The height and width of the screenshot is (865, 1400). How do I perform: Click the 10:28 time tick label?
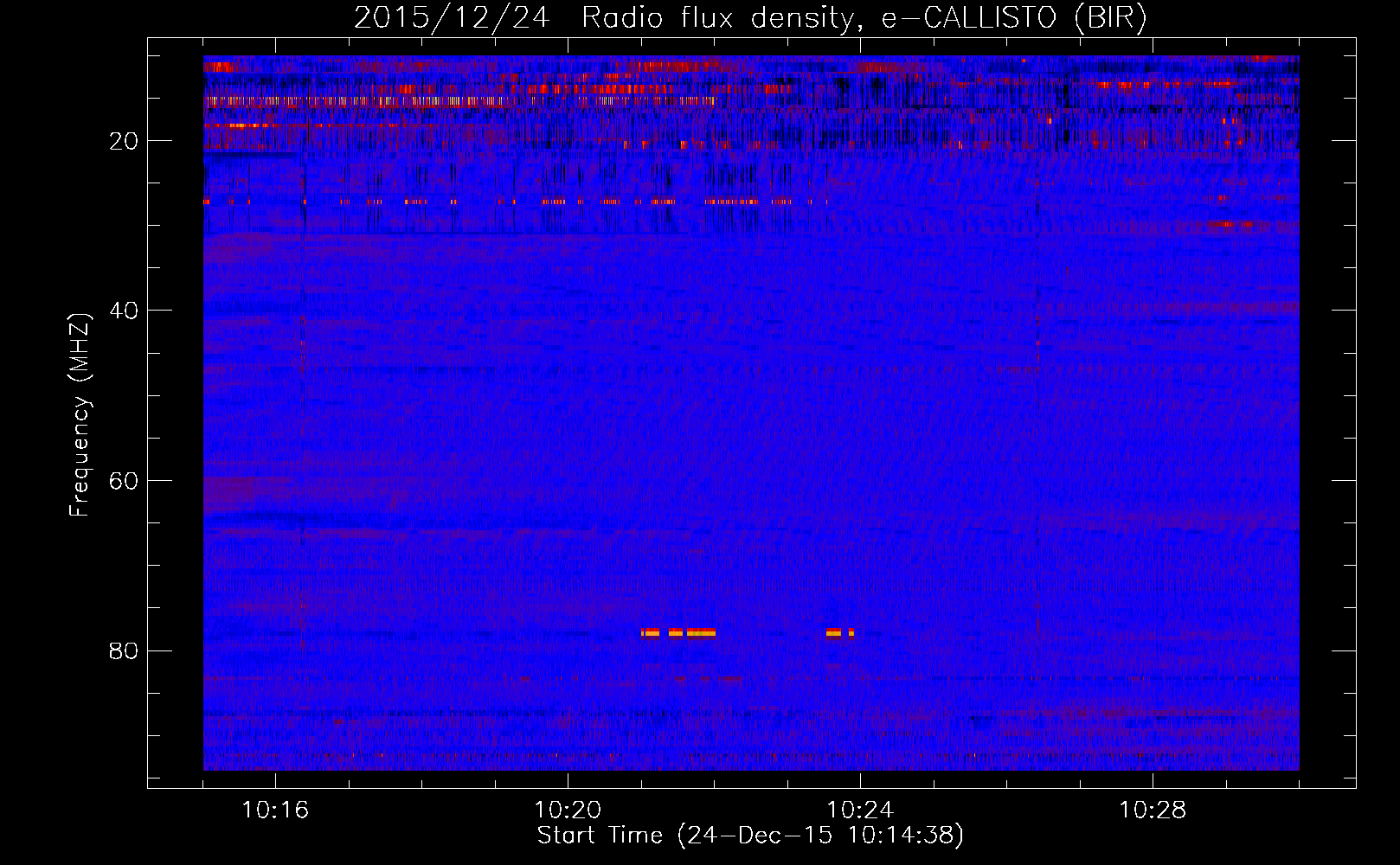(1153, 811)
